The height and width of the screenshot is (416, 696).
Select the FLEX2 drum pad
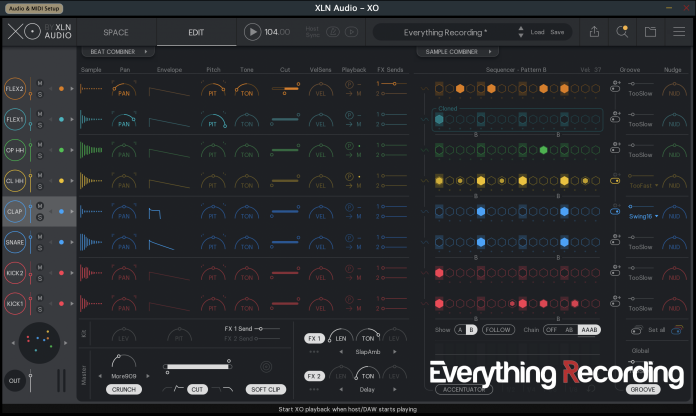pos(15,88)
